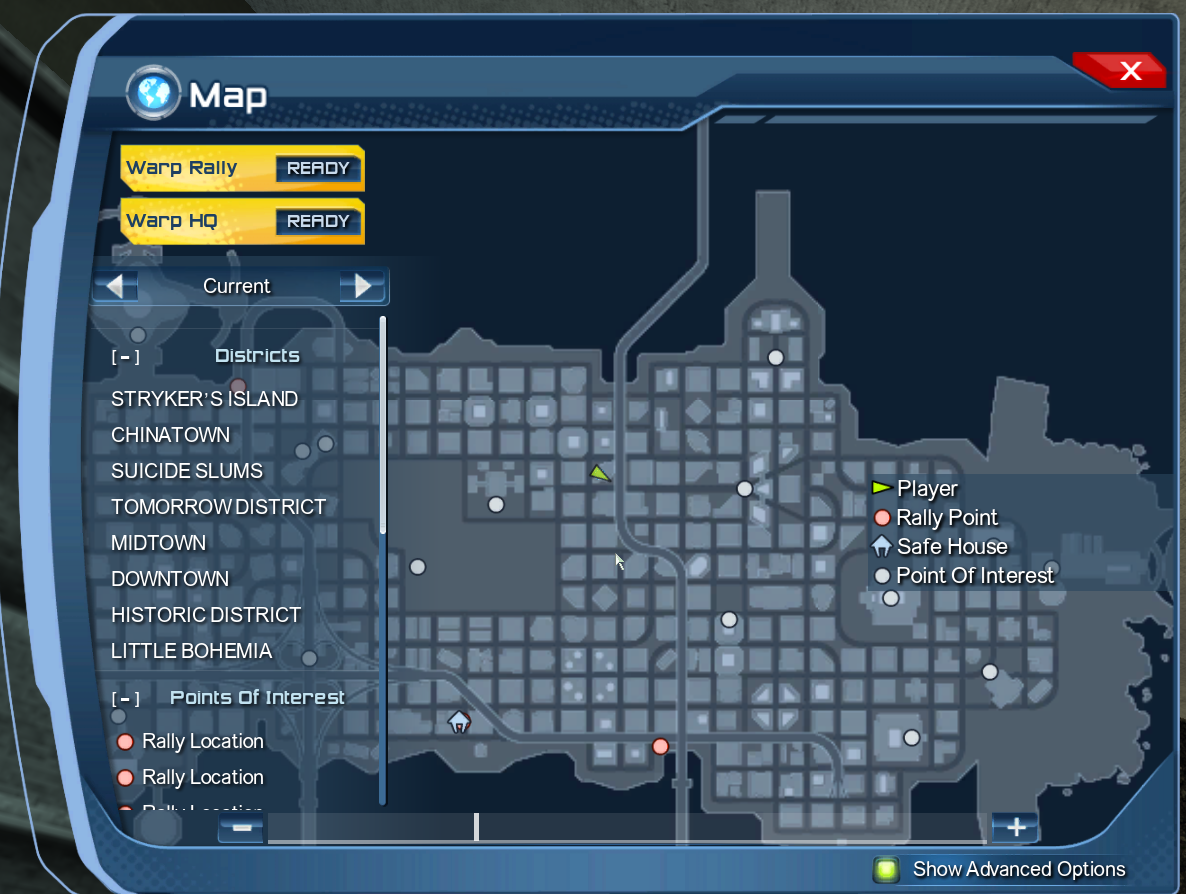Click the Player entry in the legend

pos(915,489)
